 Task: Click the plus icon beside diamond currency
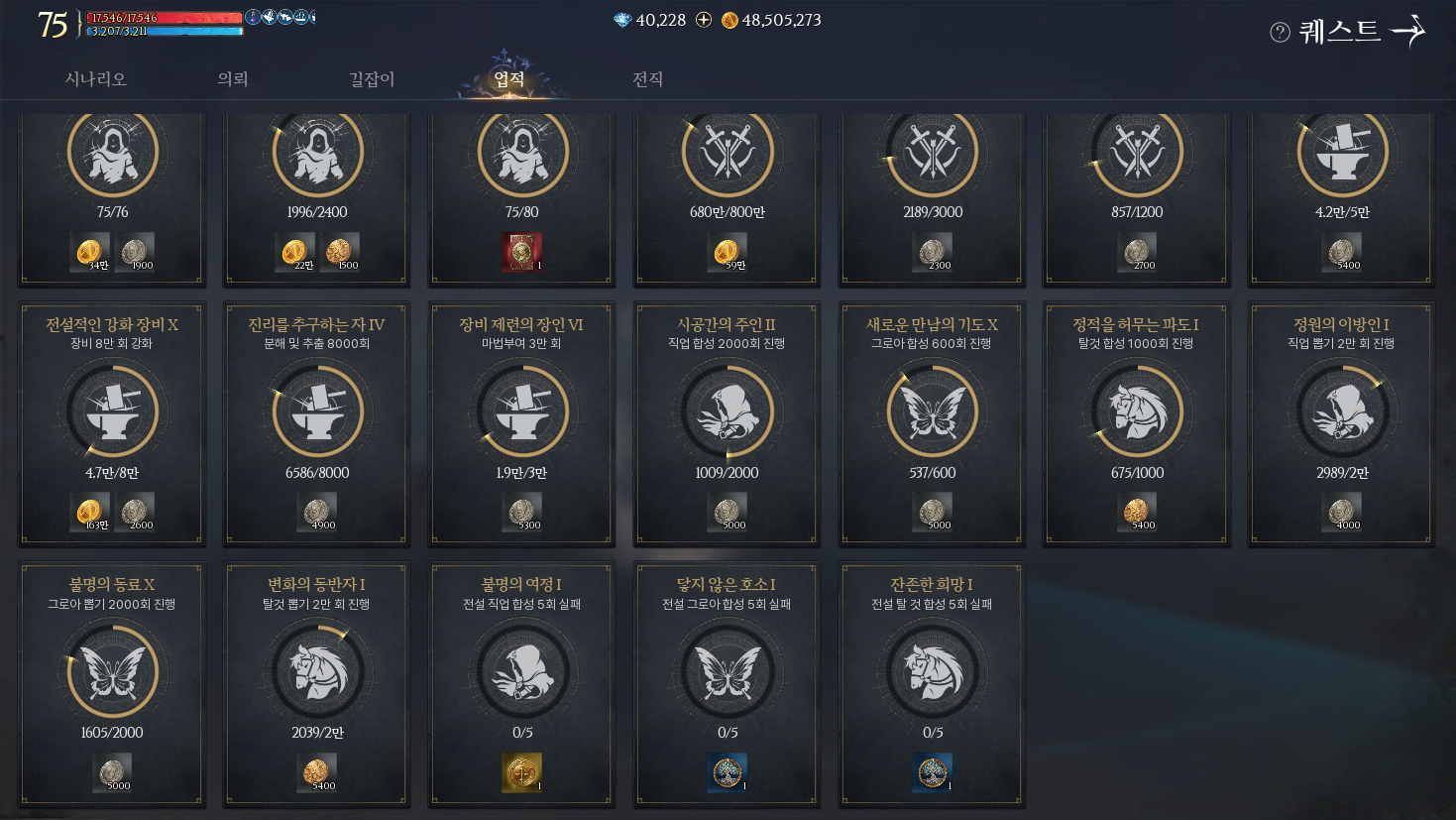704,20
